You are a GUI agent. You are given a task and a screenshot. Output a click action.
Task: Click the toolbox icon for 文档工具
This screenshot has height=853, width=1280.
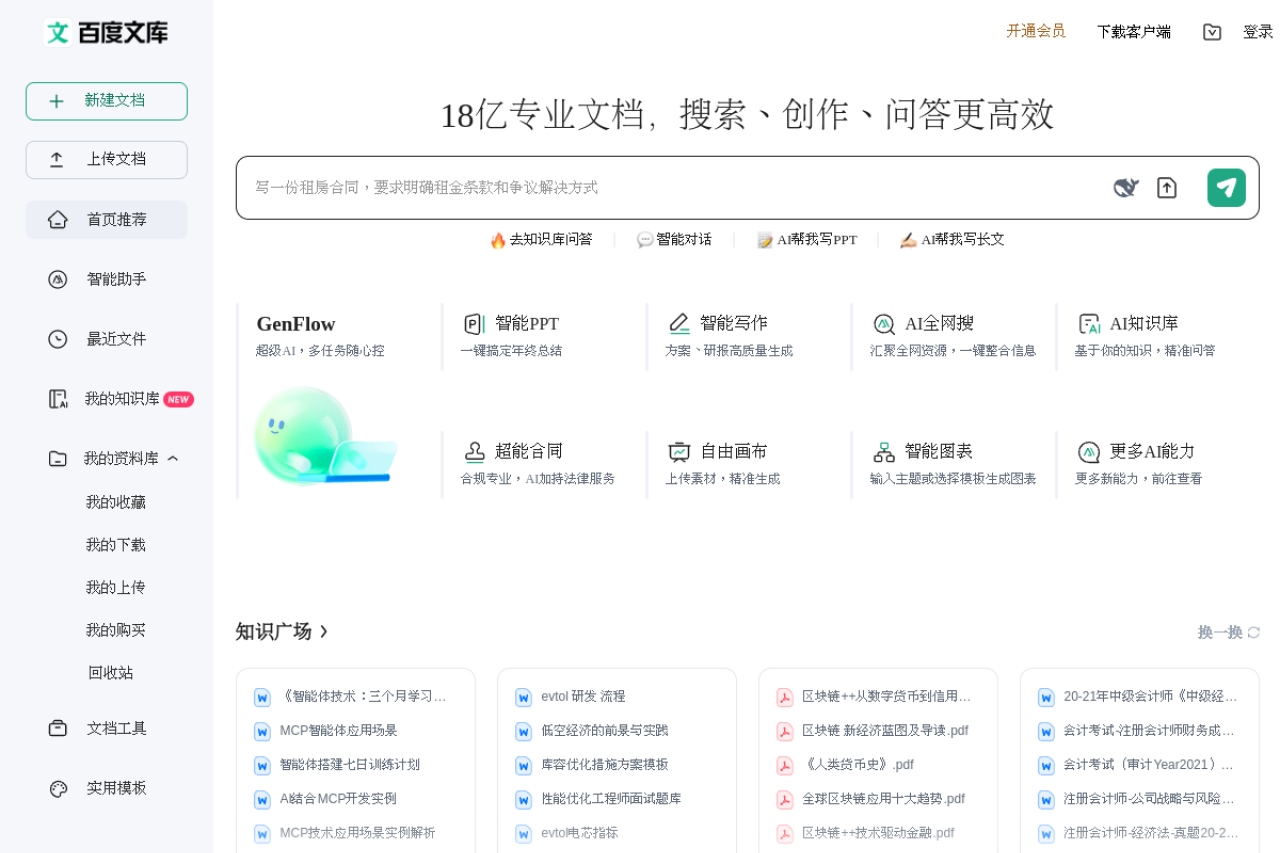coord(58,728)
